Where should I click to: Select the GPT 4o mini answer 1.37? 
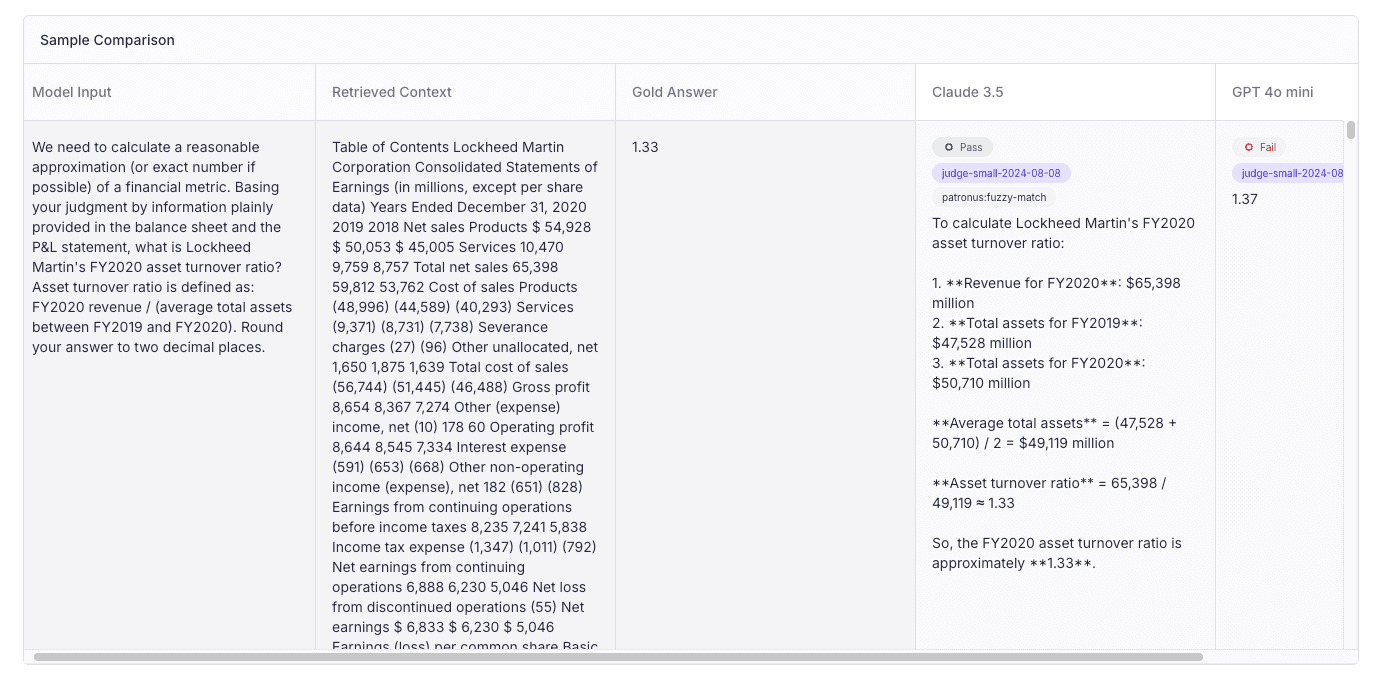pos(1245,199)
